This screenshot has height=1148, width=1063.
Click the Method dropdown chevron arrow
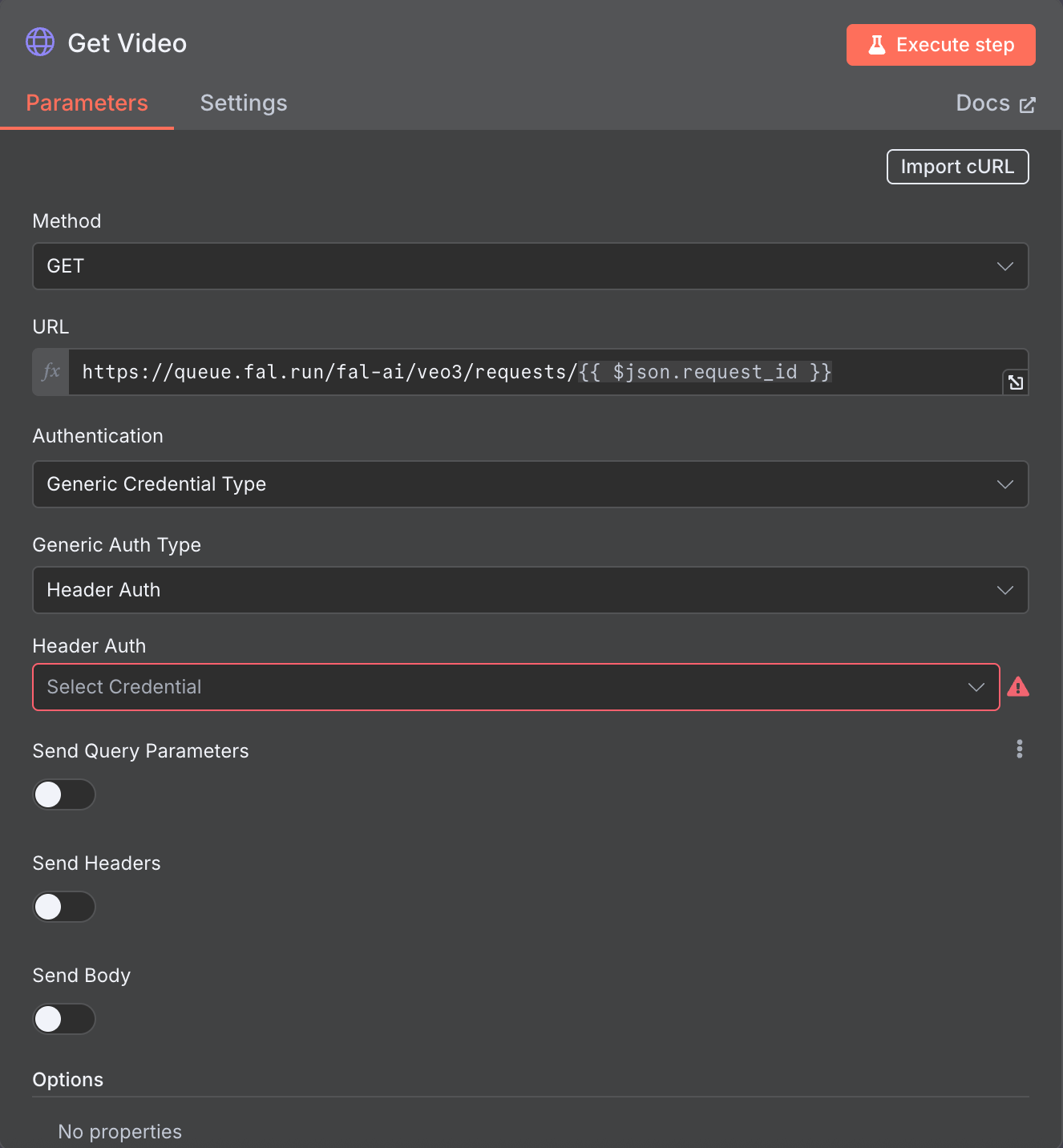[x=1005, y=266]
